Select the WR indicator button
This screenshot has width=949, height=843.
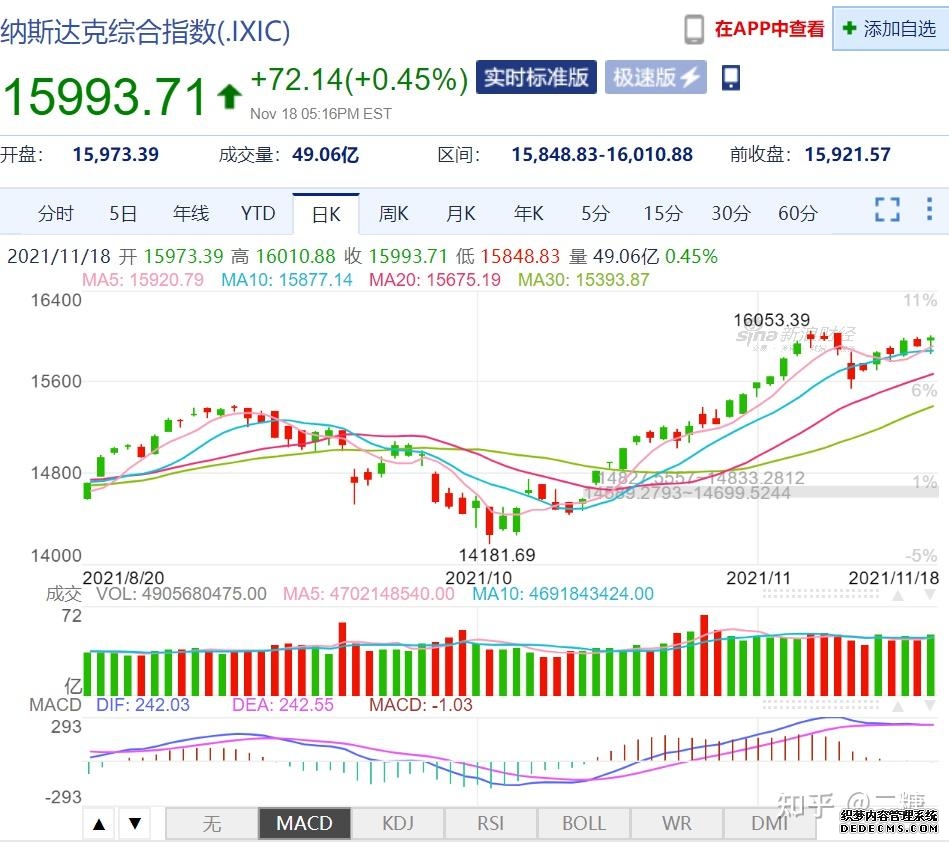click(677, 824)
